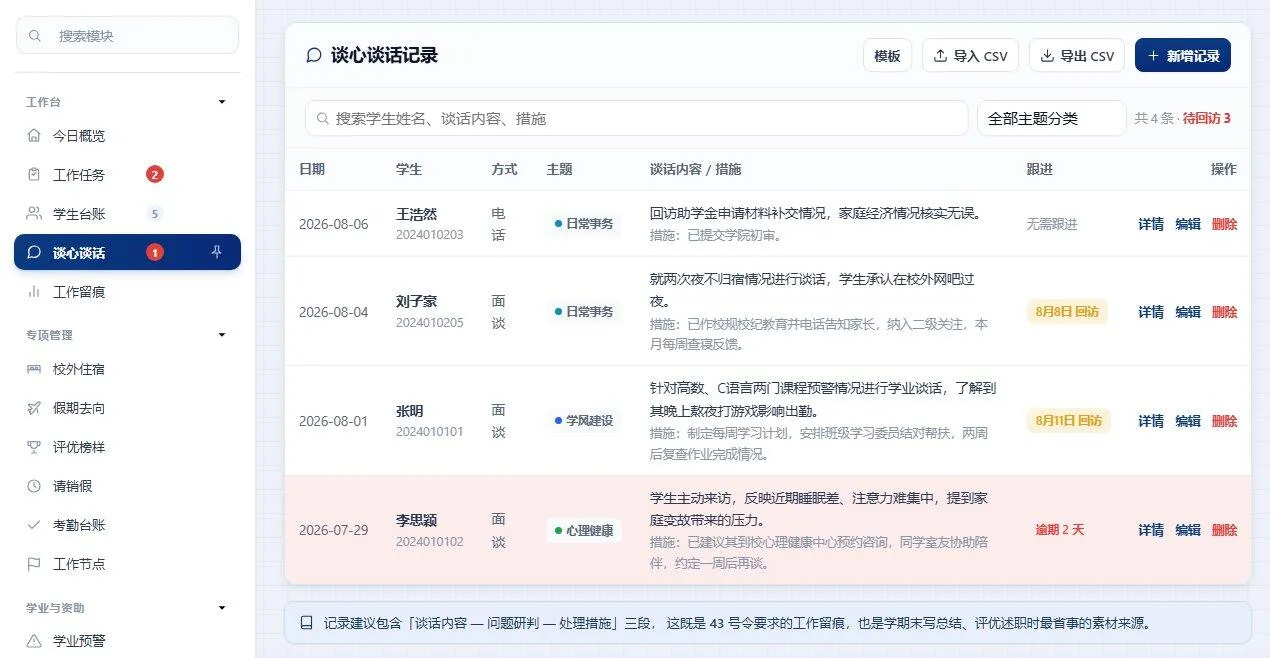Viewport: 1270px width, 658px height.
Task: Click 详情 for 刘子豪's record
Action: coord(1151,312)
